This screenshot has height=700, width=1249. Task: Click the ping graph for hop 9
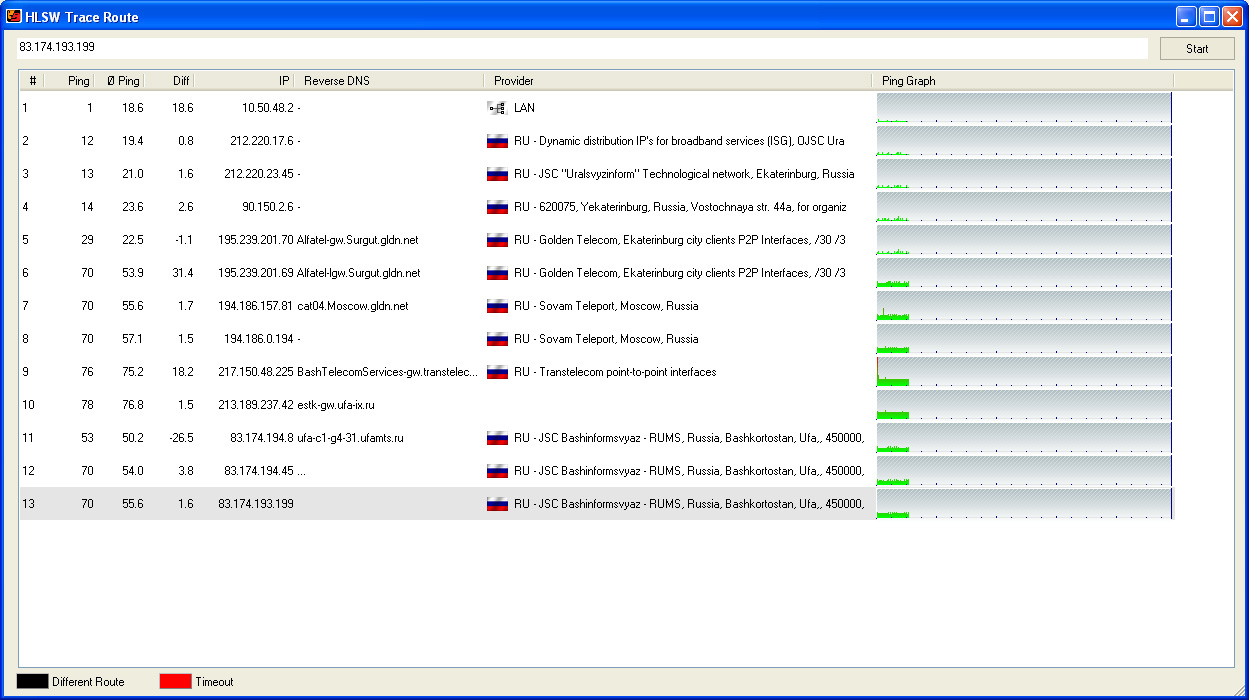[x=1024, y=372]
